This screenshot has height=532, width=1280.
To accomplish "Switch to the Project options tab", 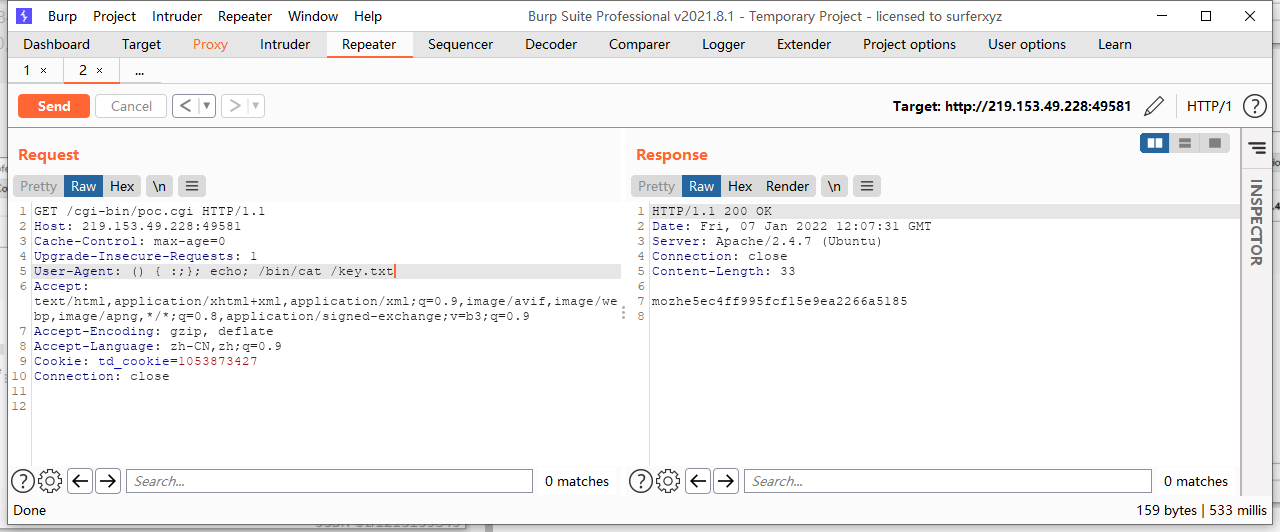I will tap(909, 44).
